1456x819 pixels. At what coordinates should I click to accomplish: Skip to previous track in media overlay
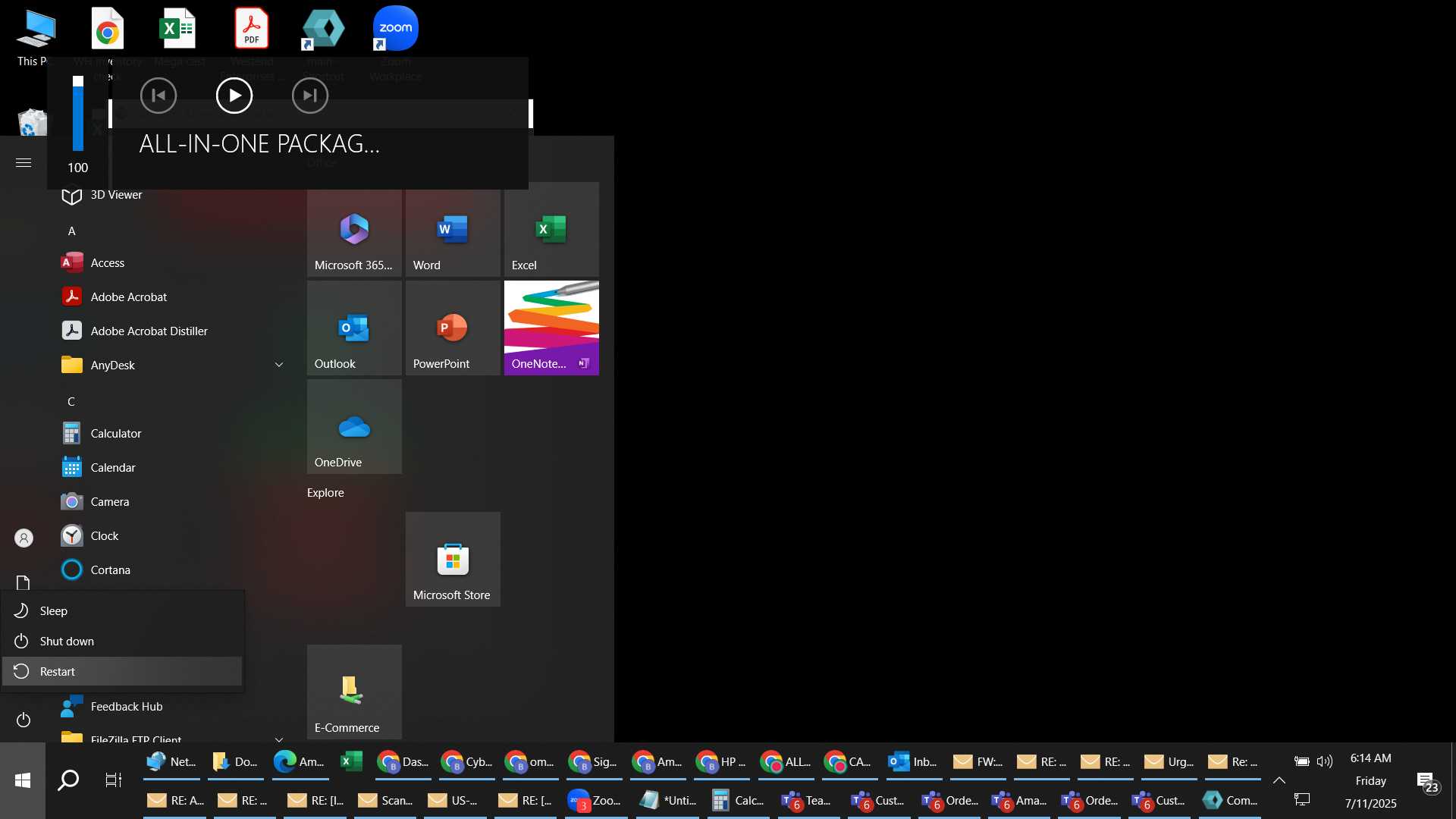158,96
